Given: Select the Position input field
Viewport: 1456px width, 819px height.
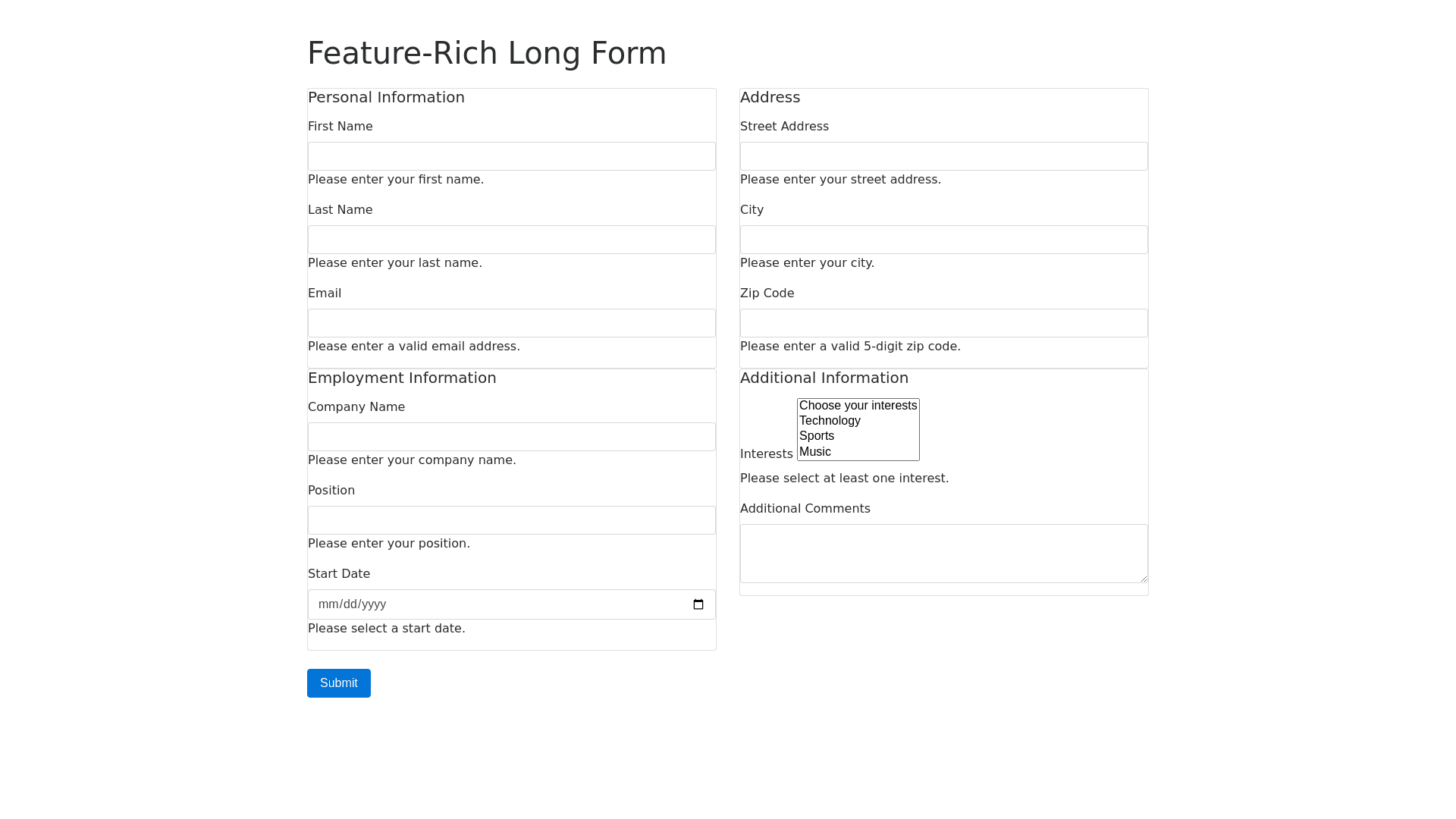Looking at the screenshot, I should click(512, 520).
